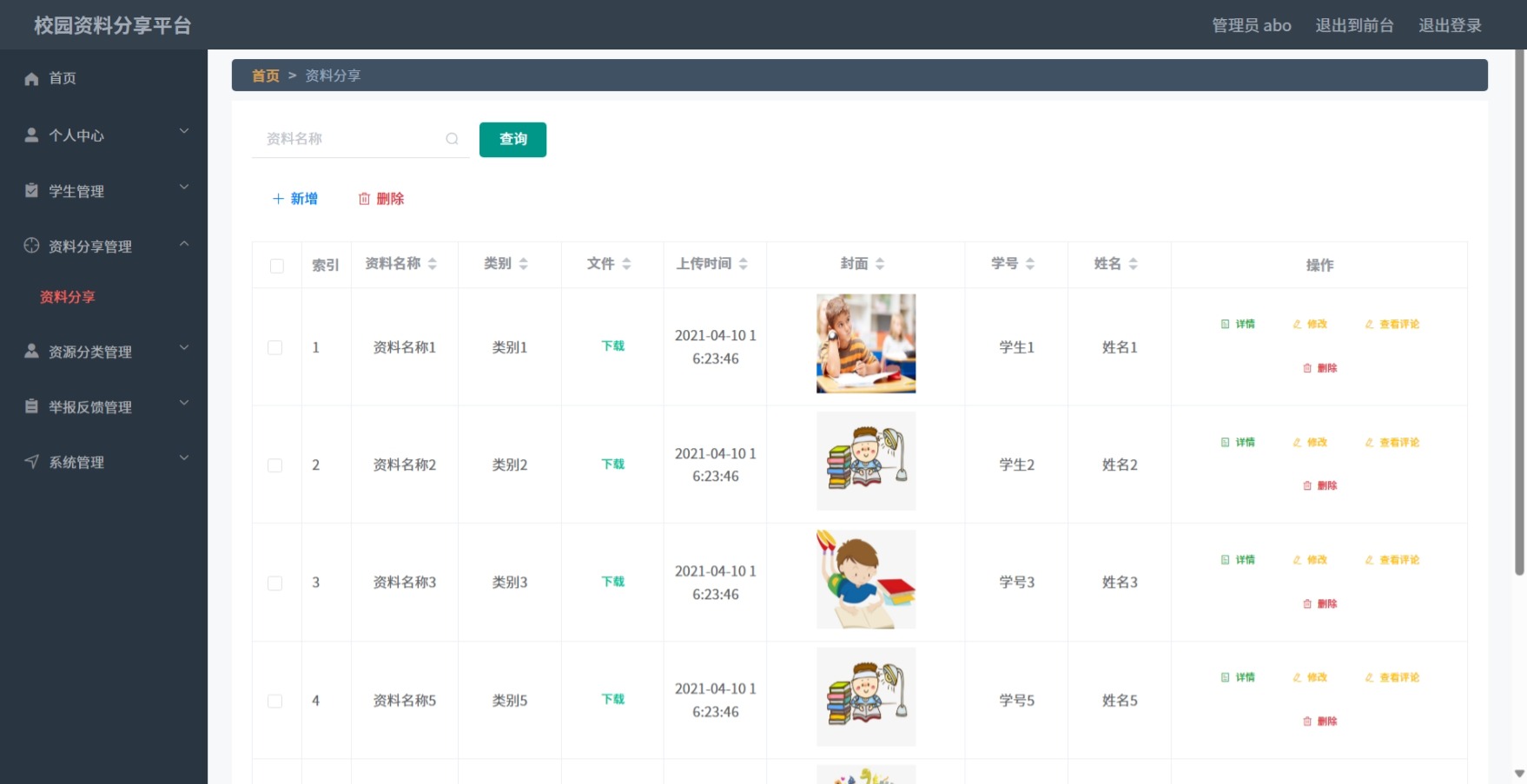The width and height of the screenshot is (1527, 784).
Task: Click 查看评论 for 资料名称1 row
Action: pos(1391,324)
